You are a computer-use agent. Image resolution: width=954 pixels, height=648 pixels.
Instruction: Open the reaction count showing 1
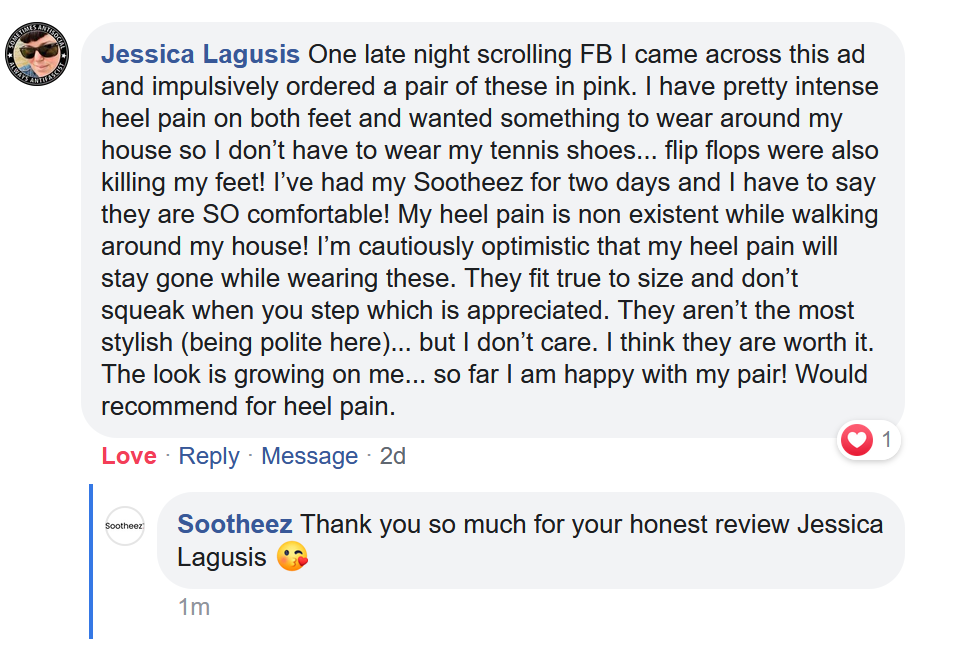click(886, 440)
